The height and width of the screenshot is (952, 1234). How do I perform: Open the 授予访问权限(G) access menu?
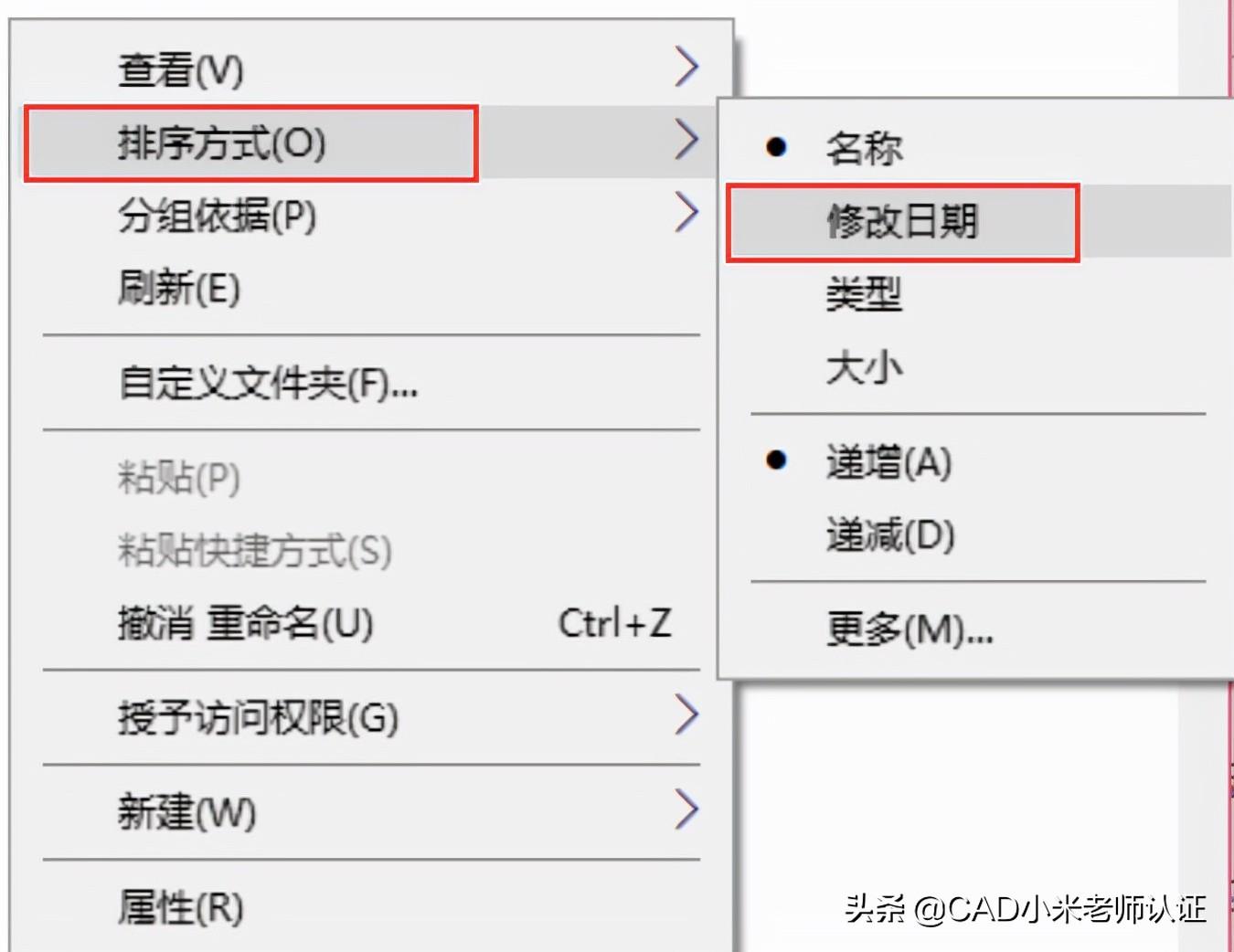(x=259, y=718)
